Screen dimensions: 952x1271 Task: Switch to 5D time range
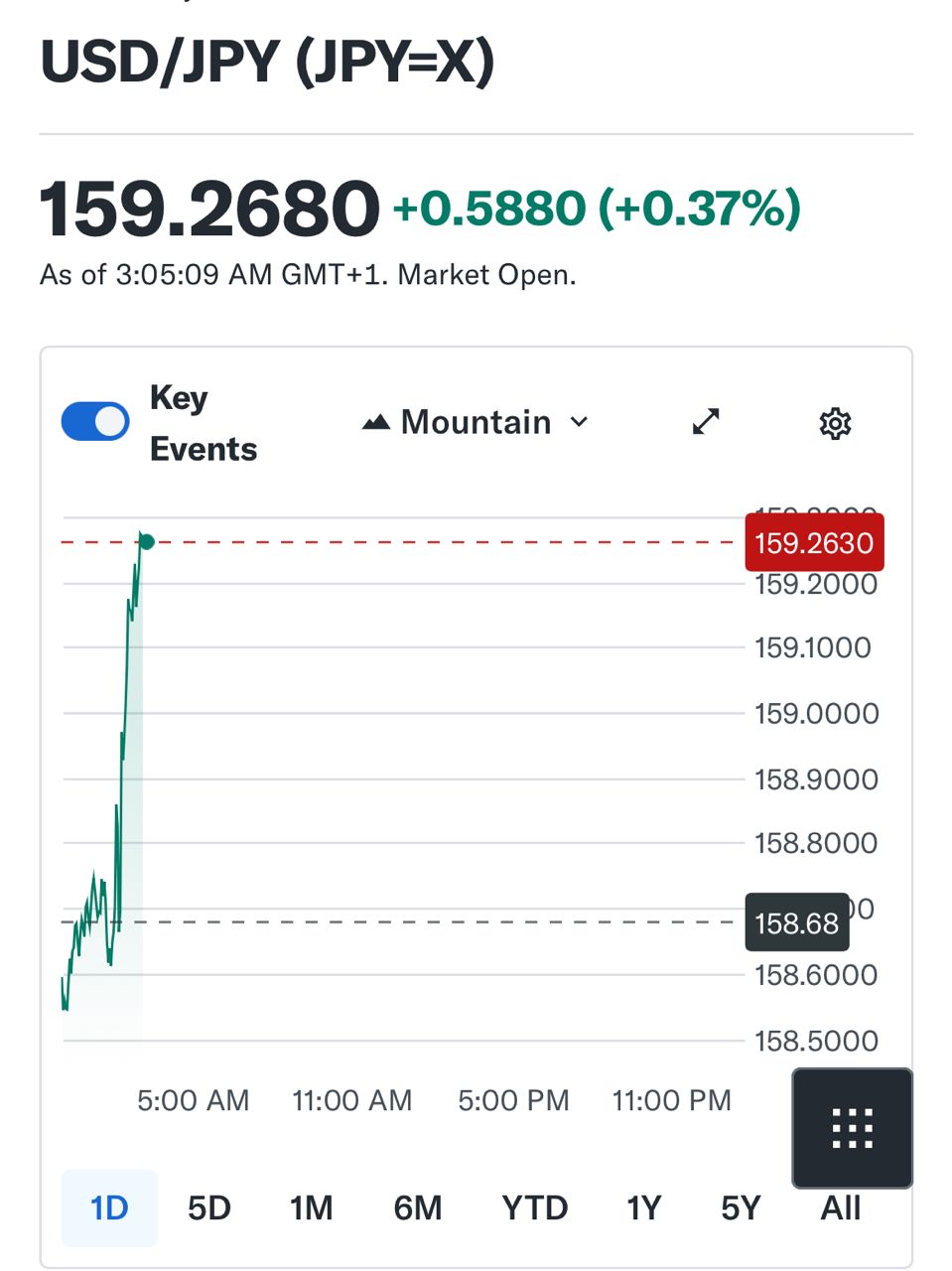[209, 1207]
